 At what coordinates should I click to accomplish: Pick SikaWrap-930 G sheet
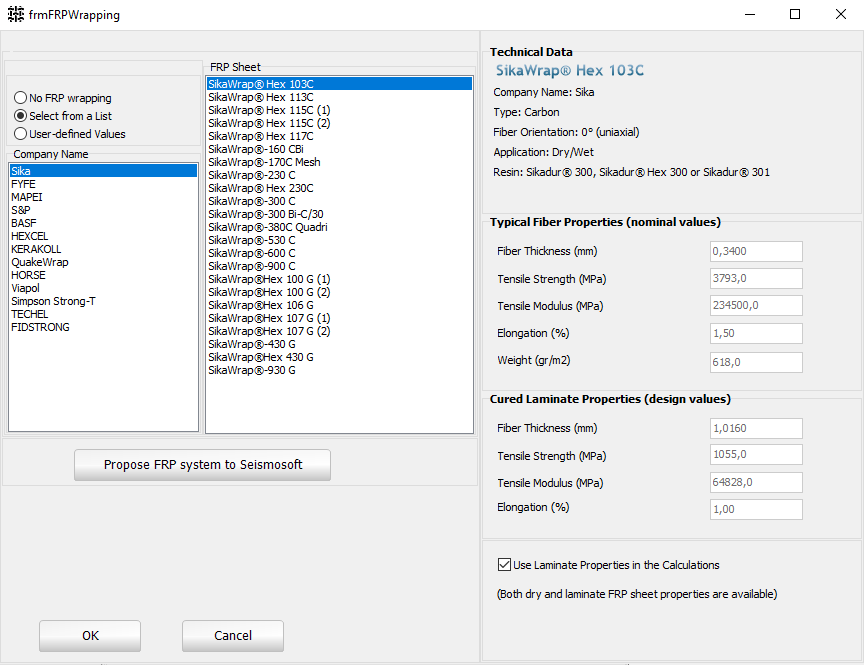[339, 370]
